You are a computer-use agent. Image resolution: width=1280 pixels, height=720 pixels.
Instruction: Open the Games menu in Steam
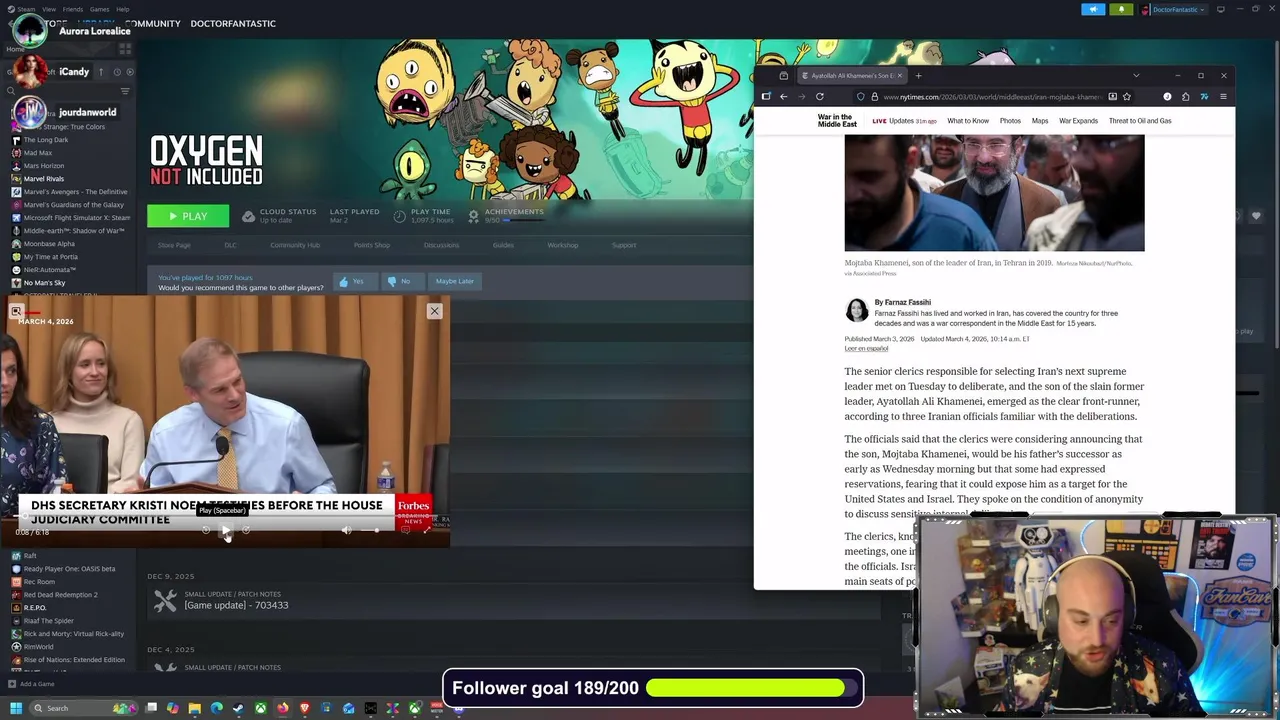click(99, 9)
